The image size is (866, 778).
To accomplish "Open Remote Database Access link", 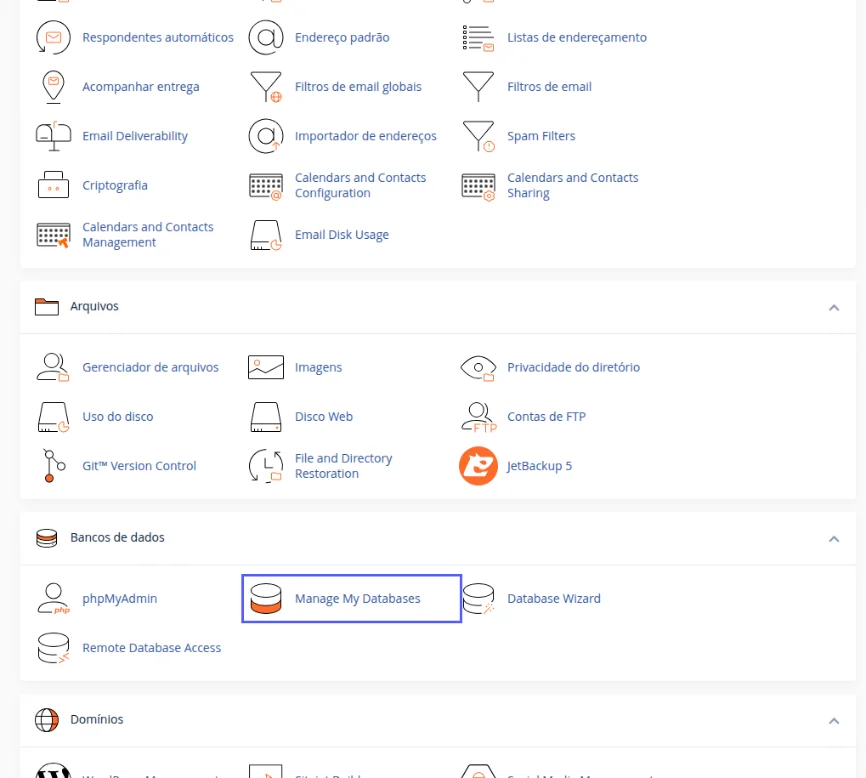I will coord(151,648).
